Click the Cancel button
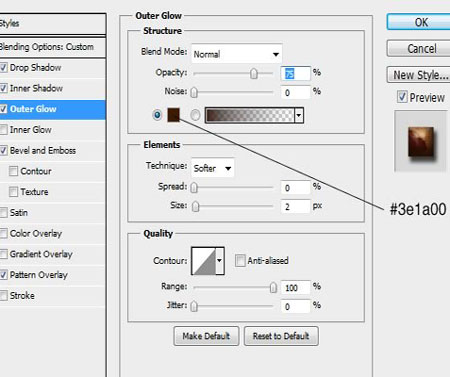Viewport: 450px width, 377px height. coord(419,49)
